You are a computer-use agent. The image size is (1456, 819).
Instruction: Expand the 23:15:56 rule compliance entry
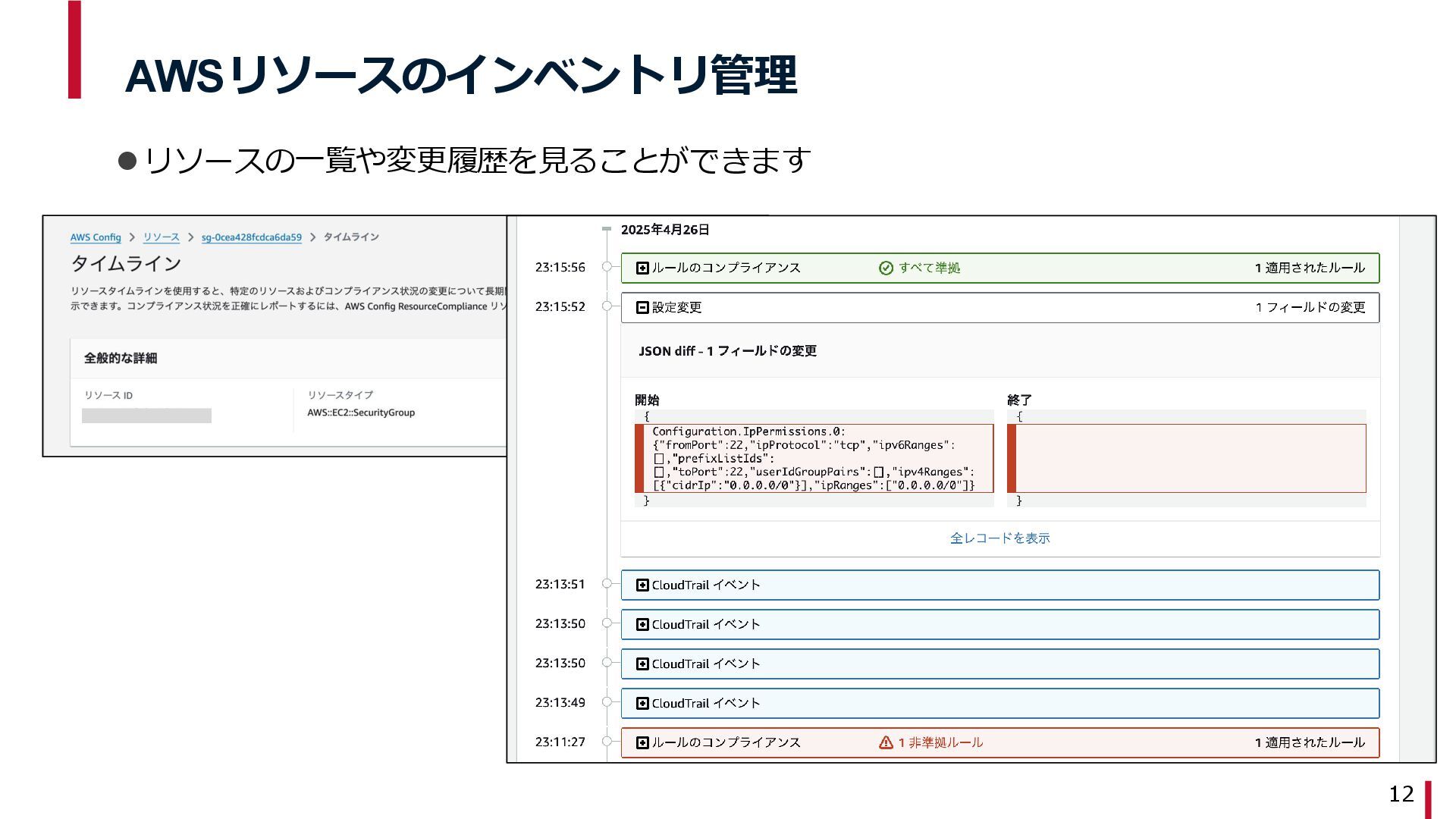642,268
